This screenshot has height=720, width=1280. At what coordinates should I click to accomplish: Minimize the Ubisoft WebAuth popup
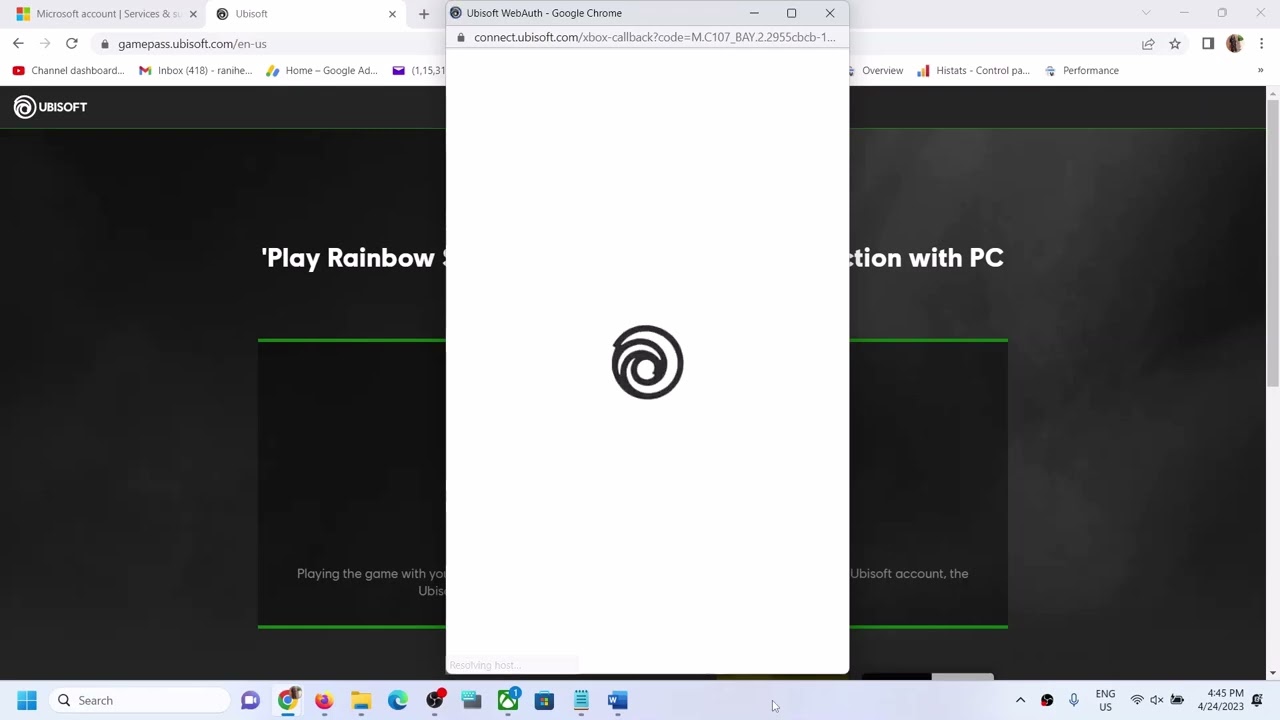[x=754, y=13]
